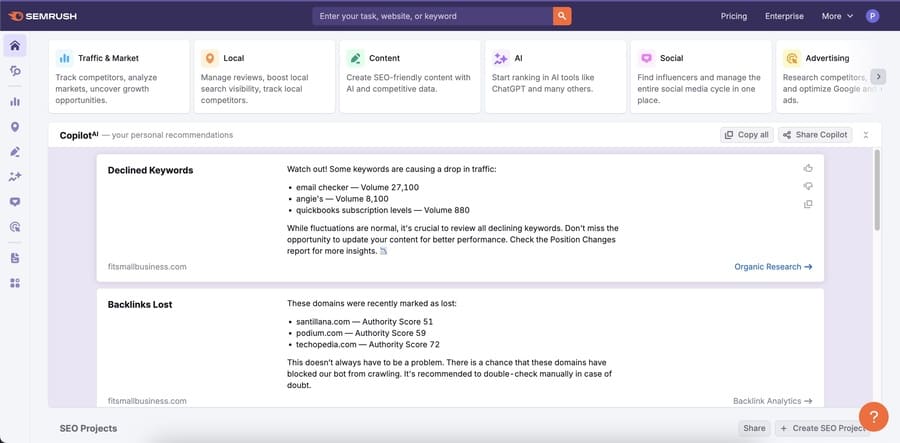
Task: Open the Home sidebar icon
Action: pos(15,45)
